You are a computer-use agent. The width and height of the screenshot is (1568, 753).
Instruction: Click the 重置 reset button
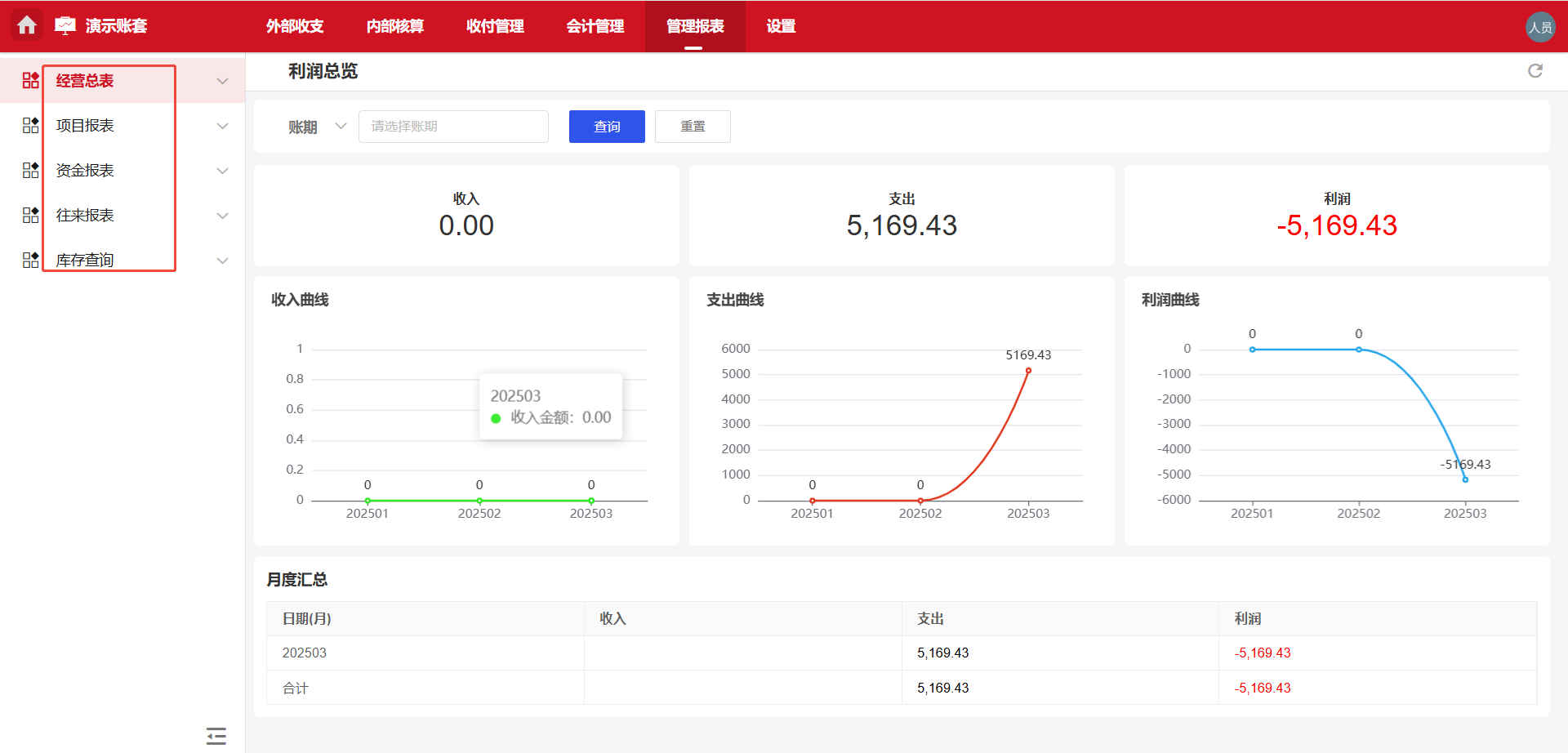[x=692, y=127]
